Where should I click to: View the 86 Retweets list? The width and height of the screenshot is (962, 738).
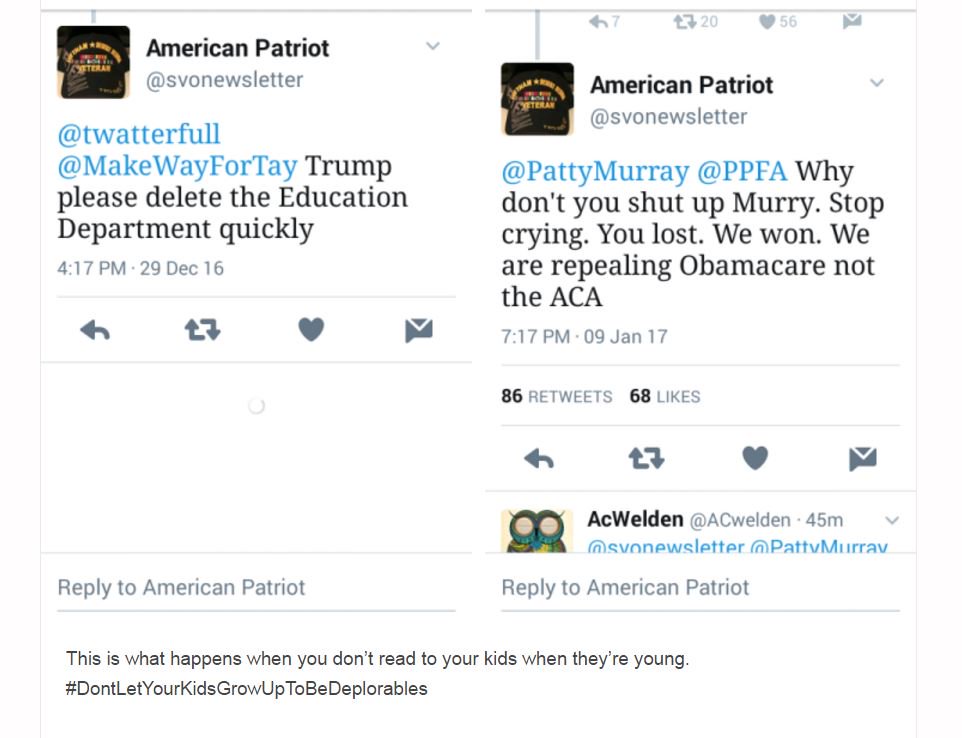pyautogui.click(x=556, y=396)
